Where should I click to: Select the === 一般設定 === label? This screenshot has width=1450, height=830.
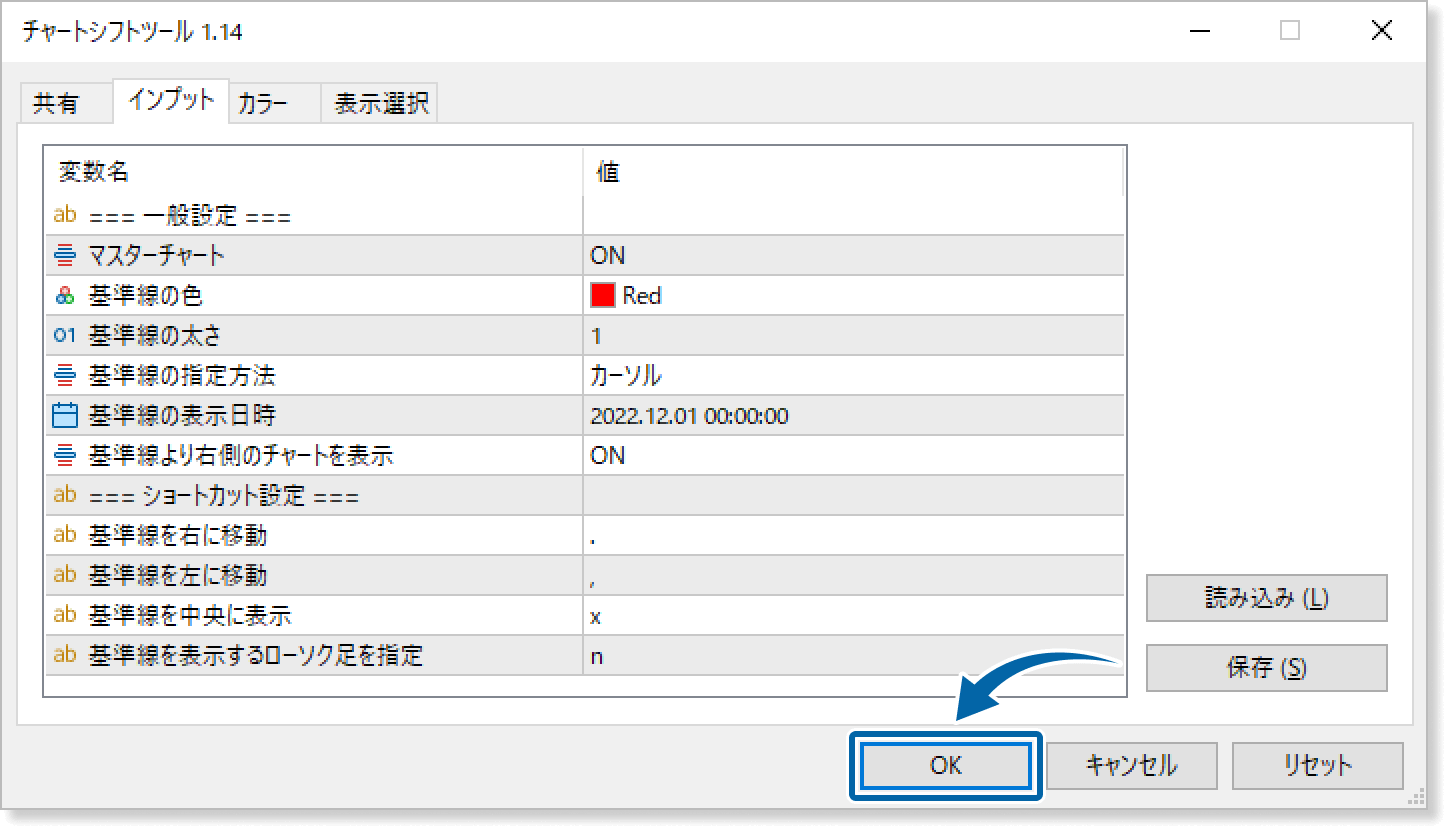(x=190, y=215)
